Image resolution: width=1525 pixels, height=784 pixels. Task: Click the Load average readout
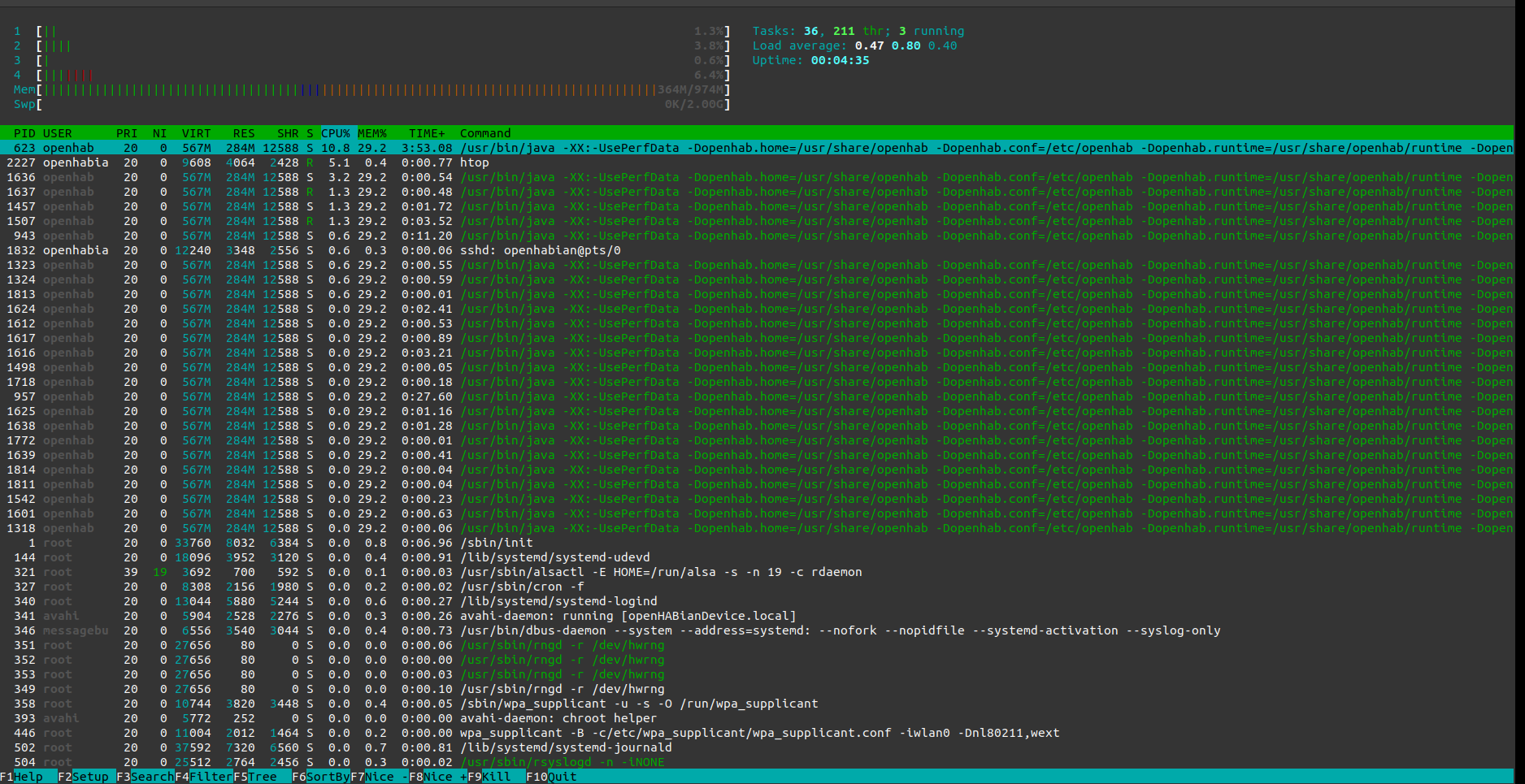coord(854,45)
